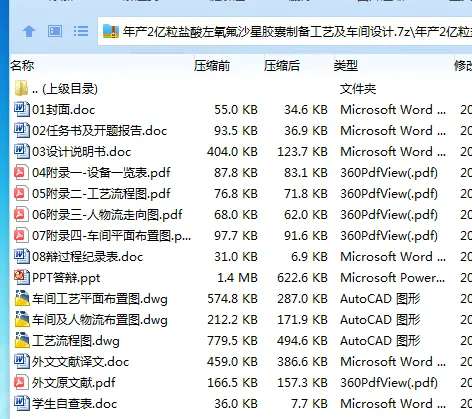
Task: Click the 7.7 KB compressed size cell
Action: coord(309,404)
